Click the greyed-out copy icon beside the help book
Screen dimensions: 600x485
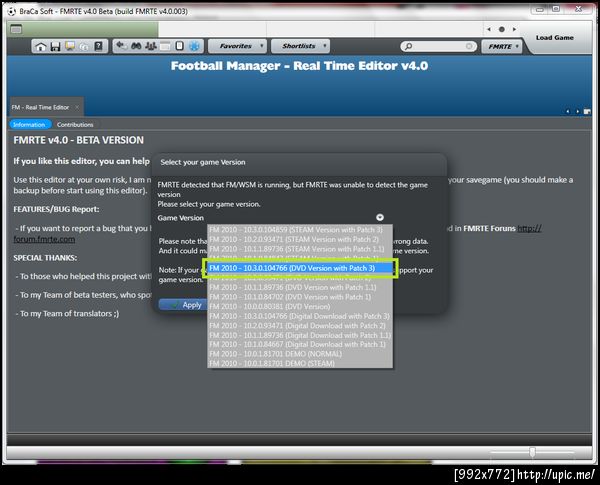coord(84,47)
